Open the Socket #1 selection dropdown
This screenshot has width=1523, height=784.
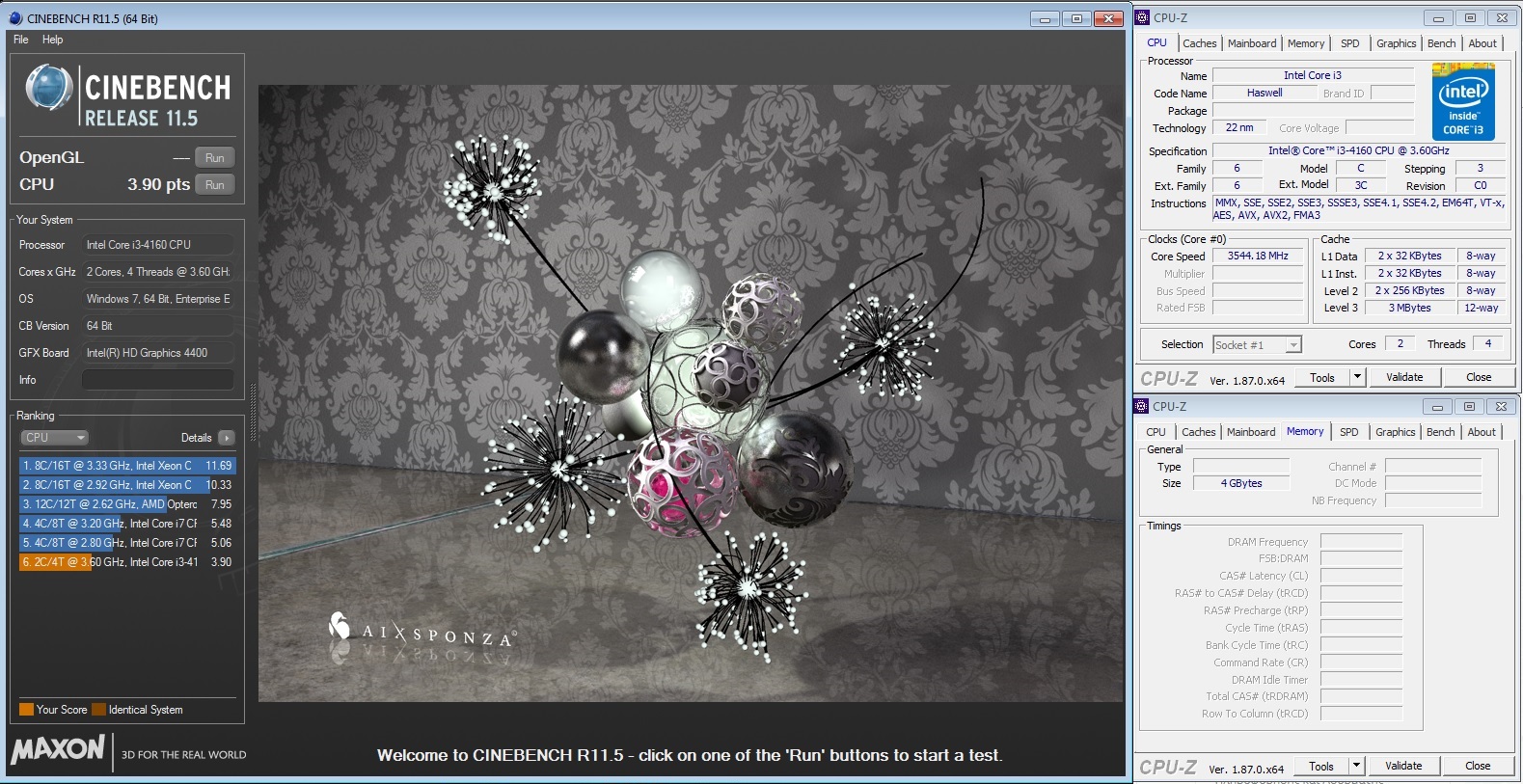[x=1258, y=345]
